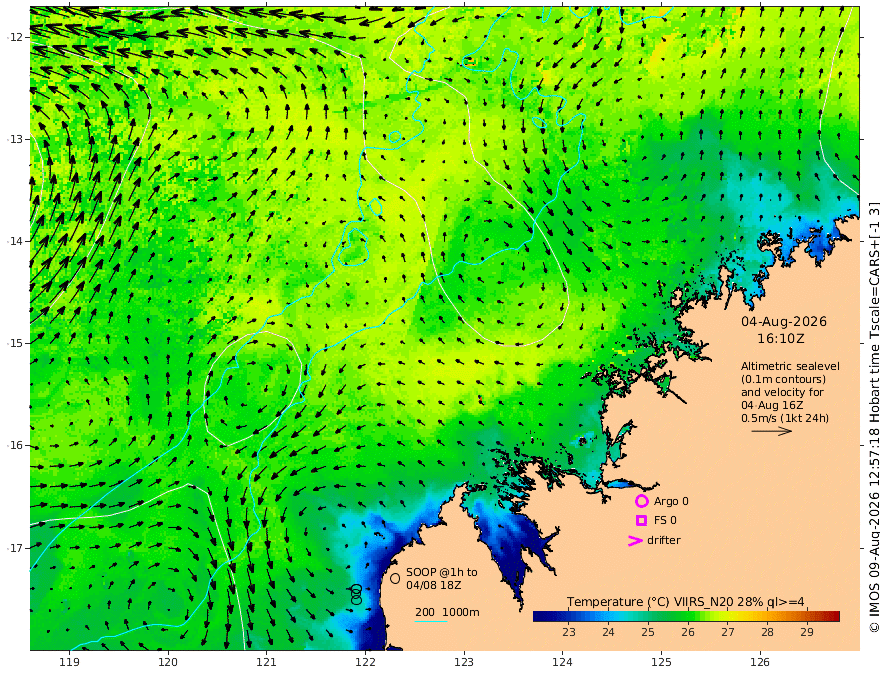Click the 'FS 0' legend label
Screen dimensions: 880x680
click(x=665, y=520)
